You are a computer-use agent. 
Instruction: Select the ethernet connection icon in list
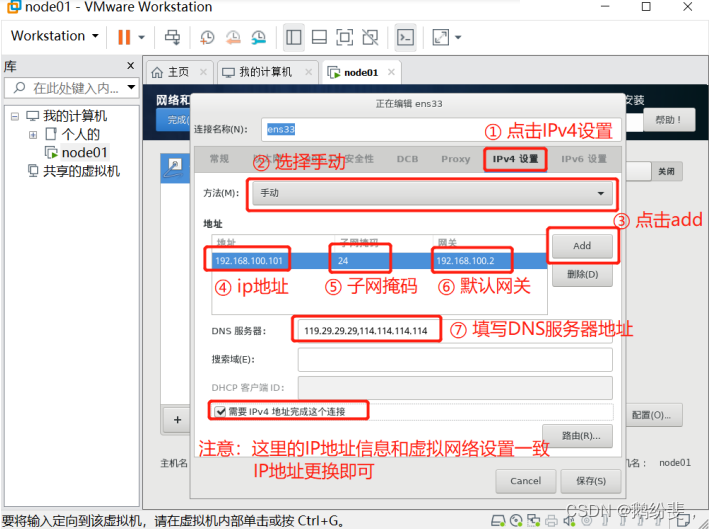[x=175, y=168]
